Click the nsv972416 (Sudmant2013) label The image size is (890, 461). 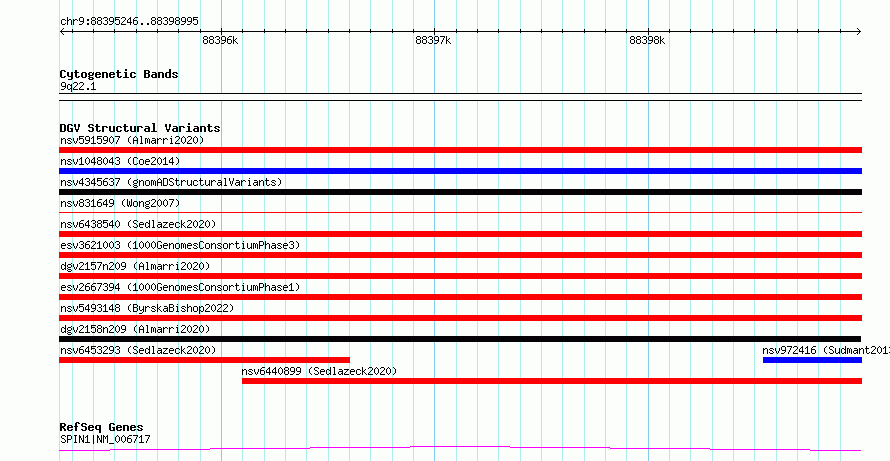(x=826, y=350)
